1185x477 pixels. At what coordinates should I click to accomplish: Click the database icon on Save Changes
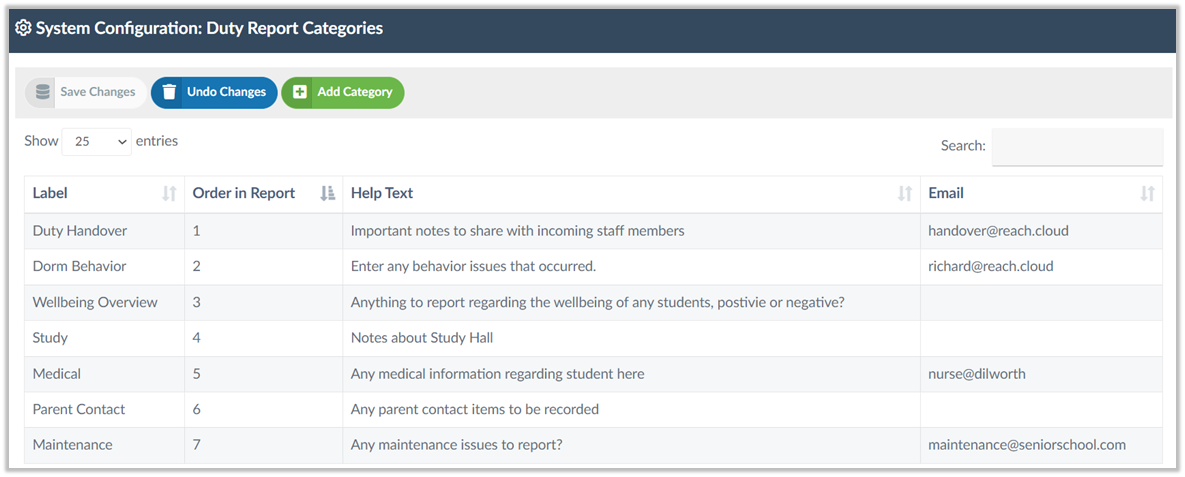(x=42, y=92)
